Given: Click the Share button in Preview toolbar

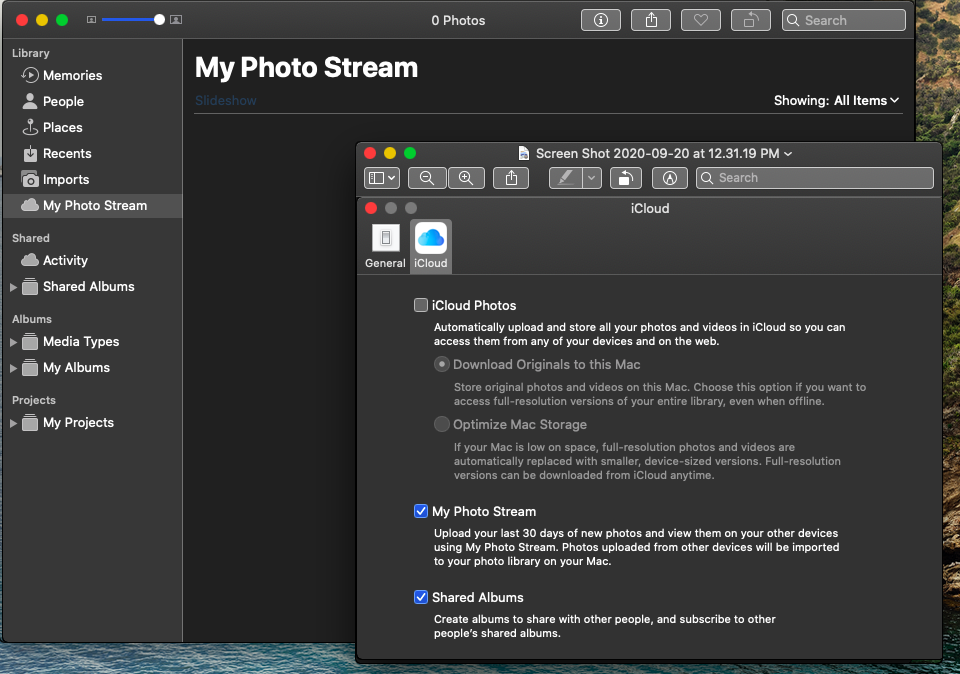Looking at the screenshot, I should pos(511,178).
